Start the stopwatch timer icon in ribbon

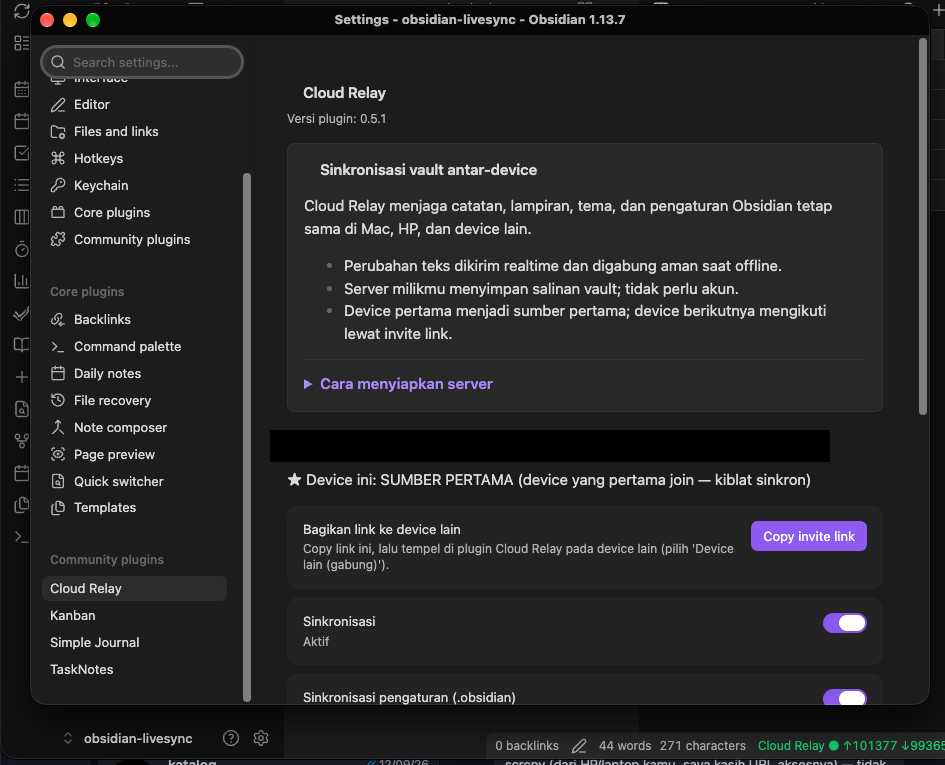tap(22, 249)
